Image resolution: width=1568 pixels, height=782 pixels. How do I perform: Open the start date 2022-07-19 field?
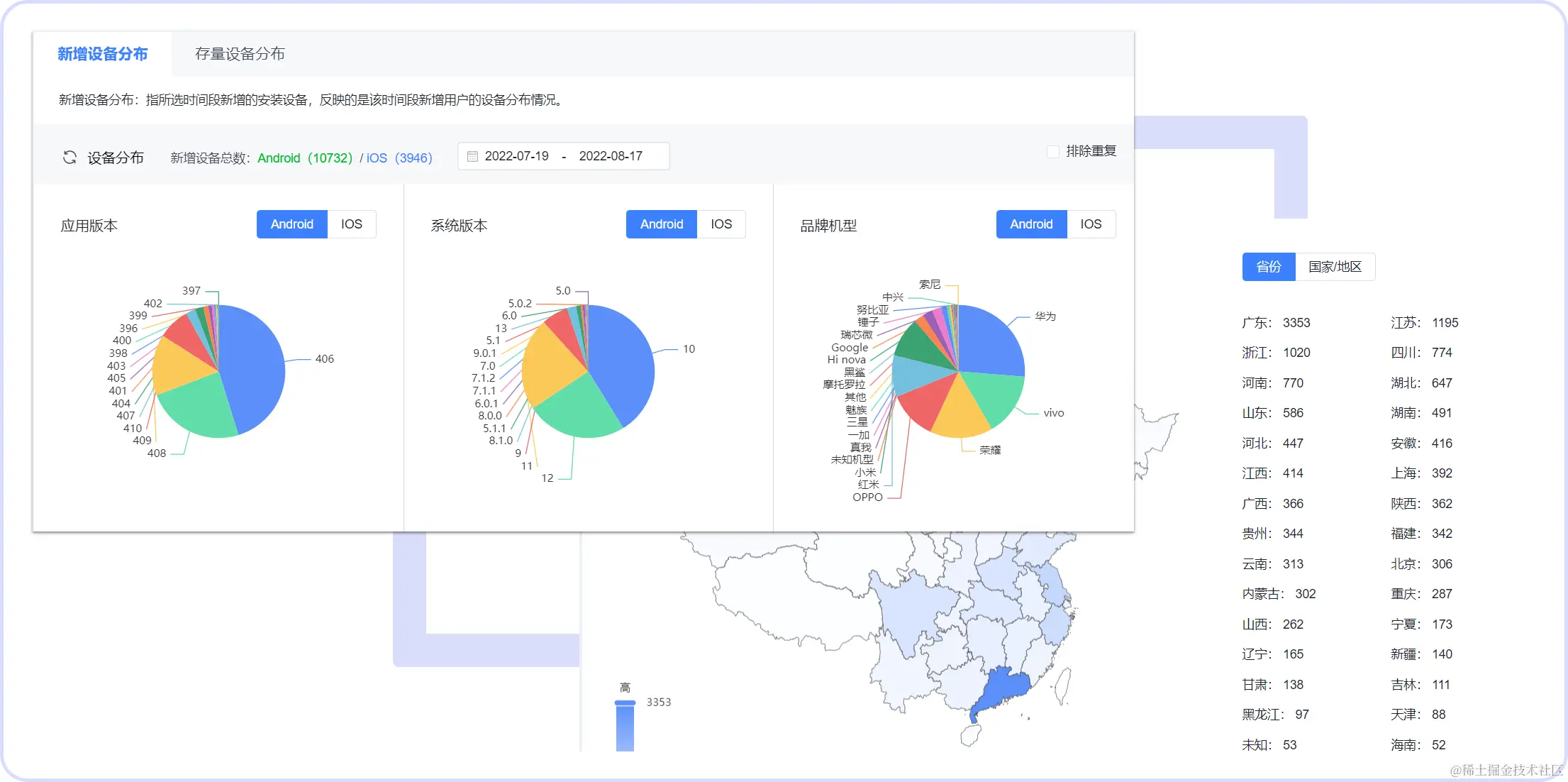(x=516, y=156)
